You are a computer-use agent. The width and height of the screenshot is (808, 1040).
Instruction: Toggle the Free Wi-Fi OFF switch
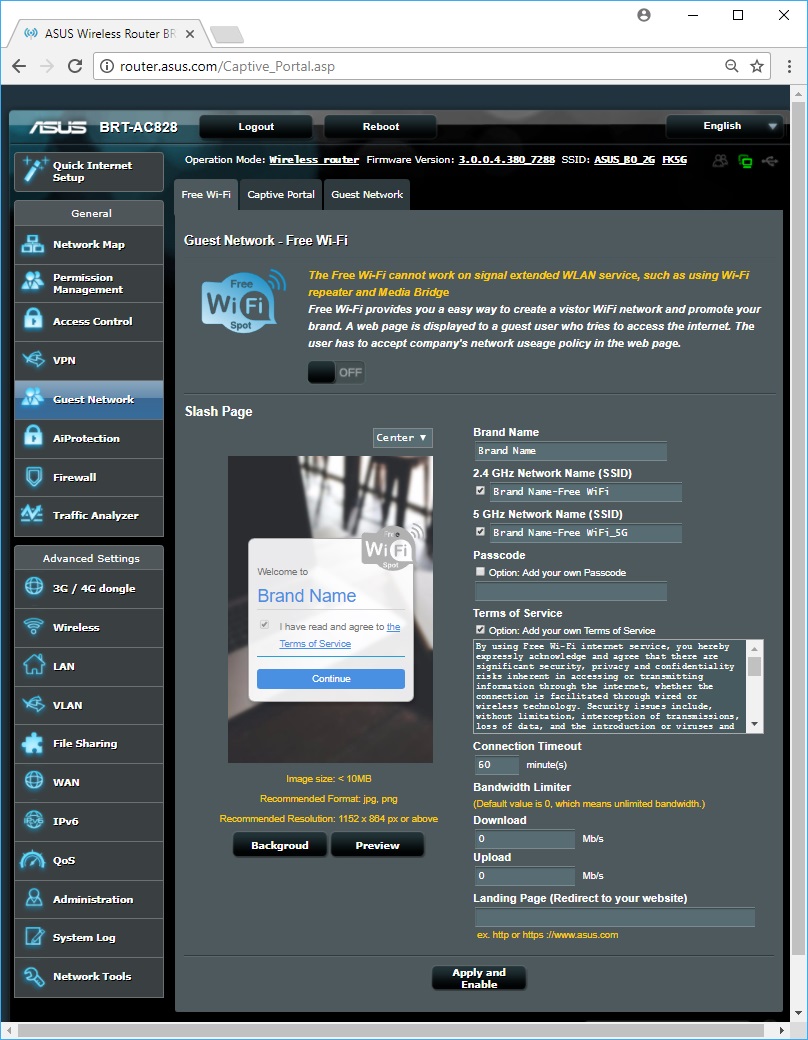(x=336, y=372)
